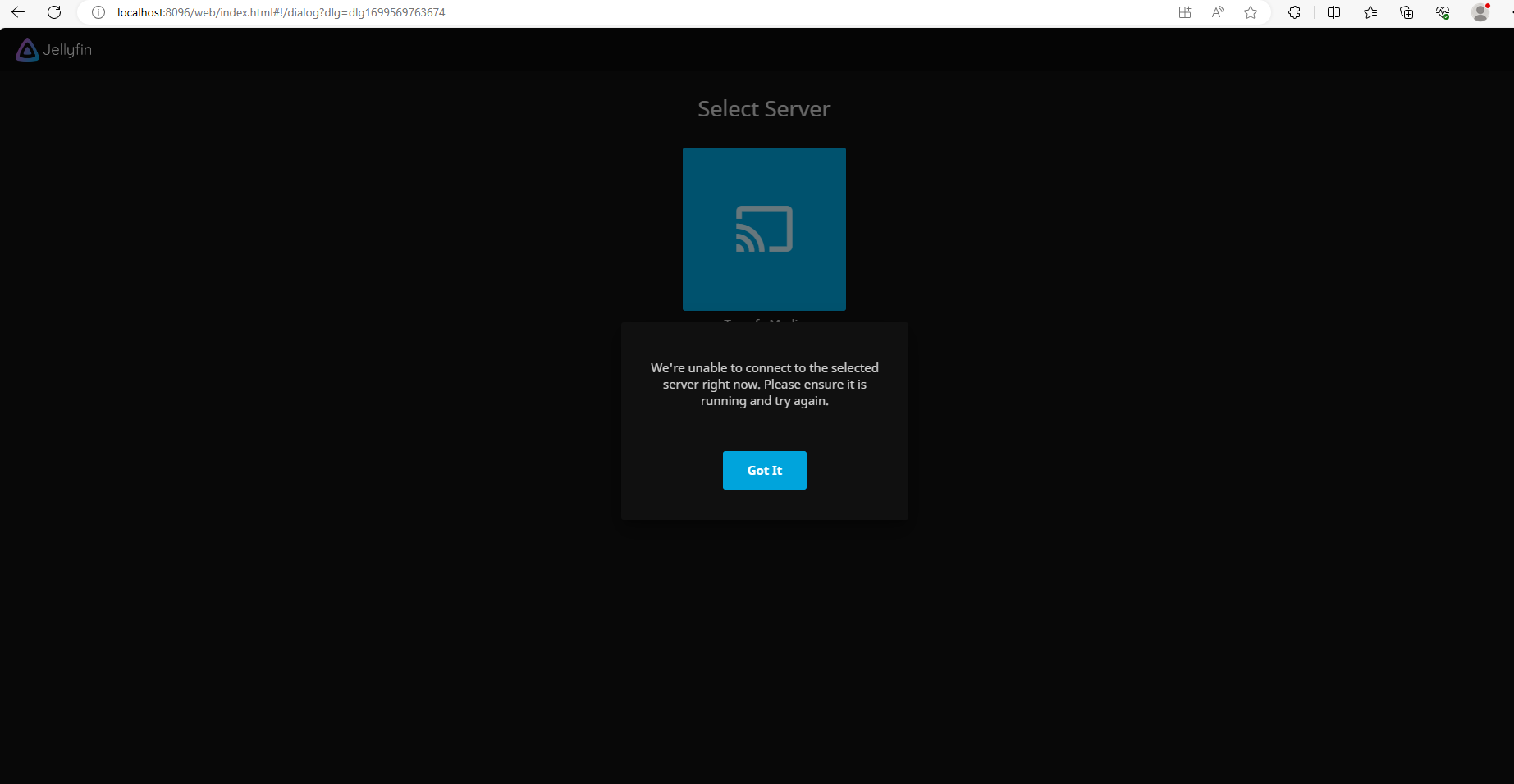
Task: Open the user profile avatar
Action: [1480, 12]
